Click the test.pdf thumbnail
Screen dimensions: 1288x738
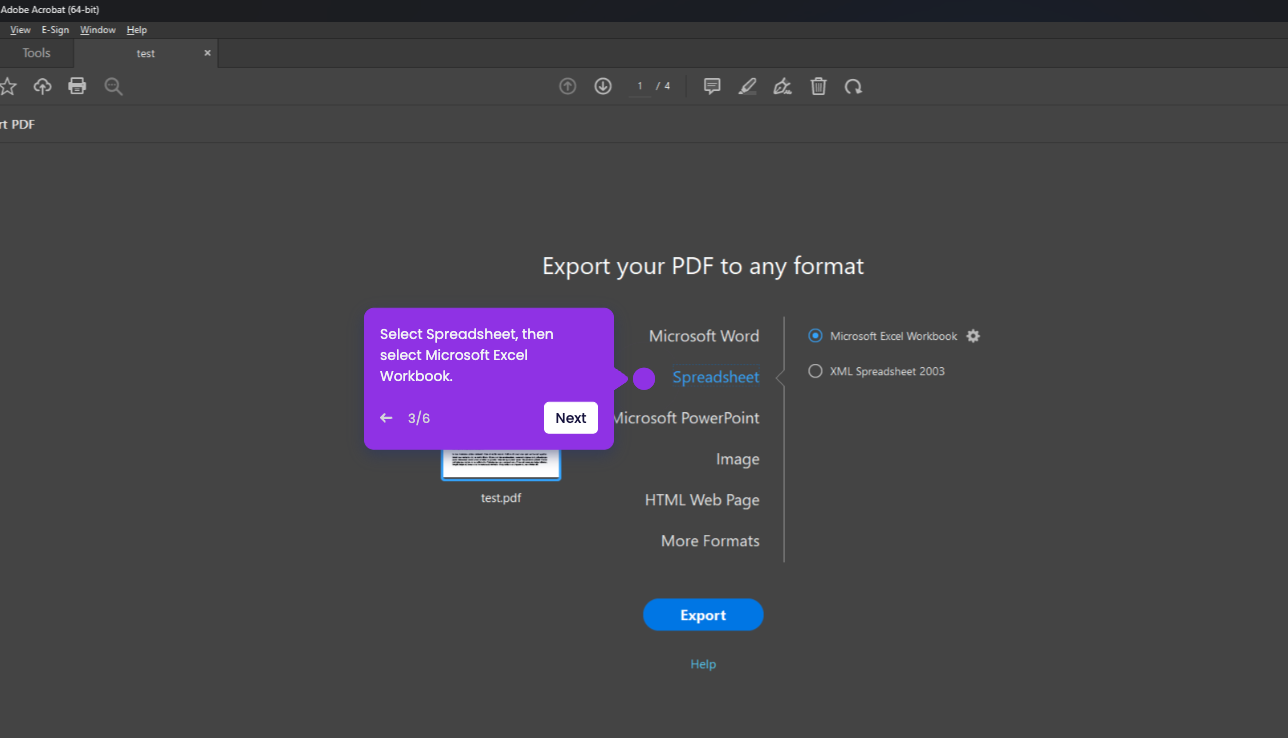pos(501,463)
